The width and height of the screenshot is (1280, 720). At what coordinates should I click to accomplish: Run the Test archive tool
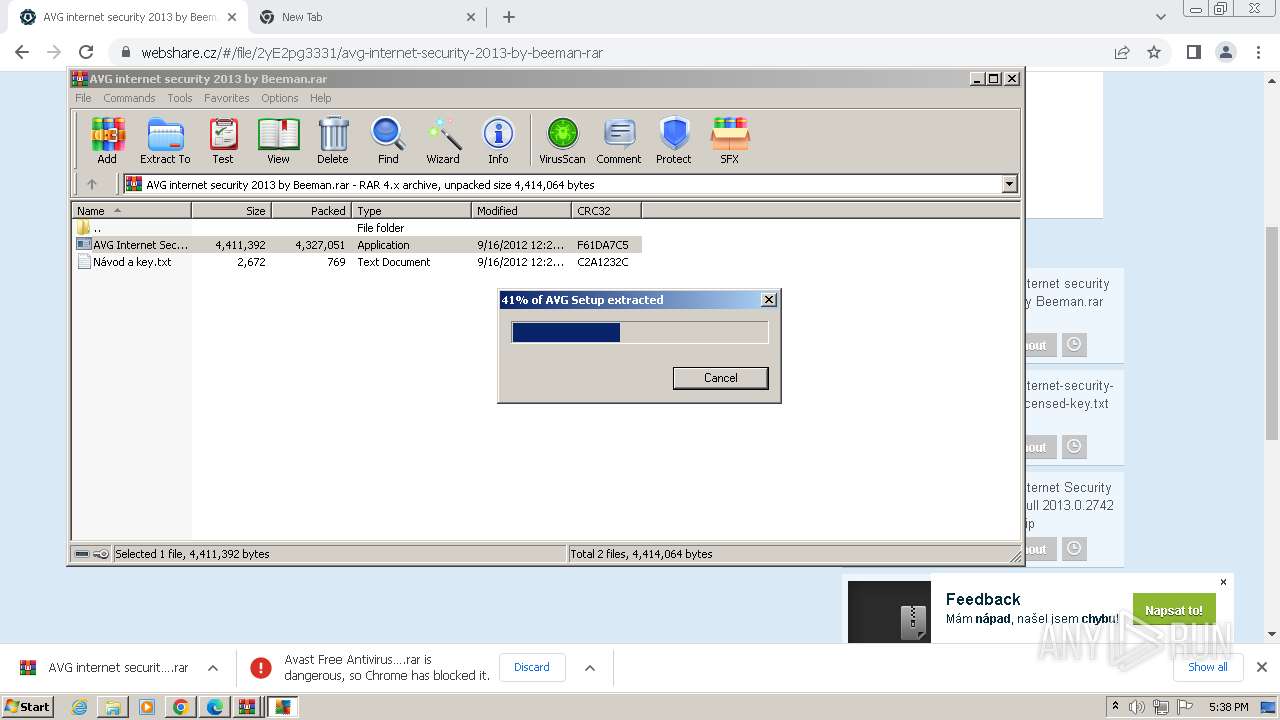point(223,140)
